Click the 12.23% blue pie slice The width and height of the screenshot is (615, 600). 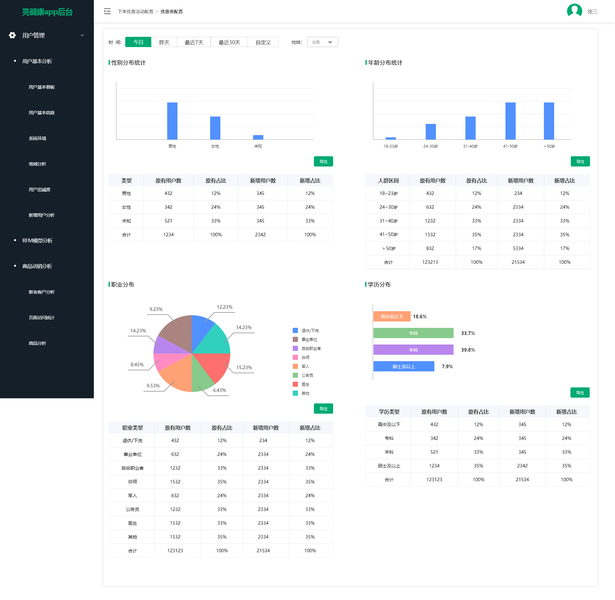(x=201, y=329)
